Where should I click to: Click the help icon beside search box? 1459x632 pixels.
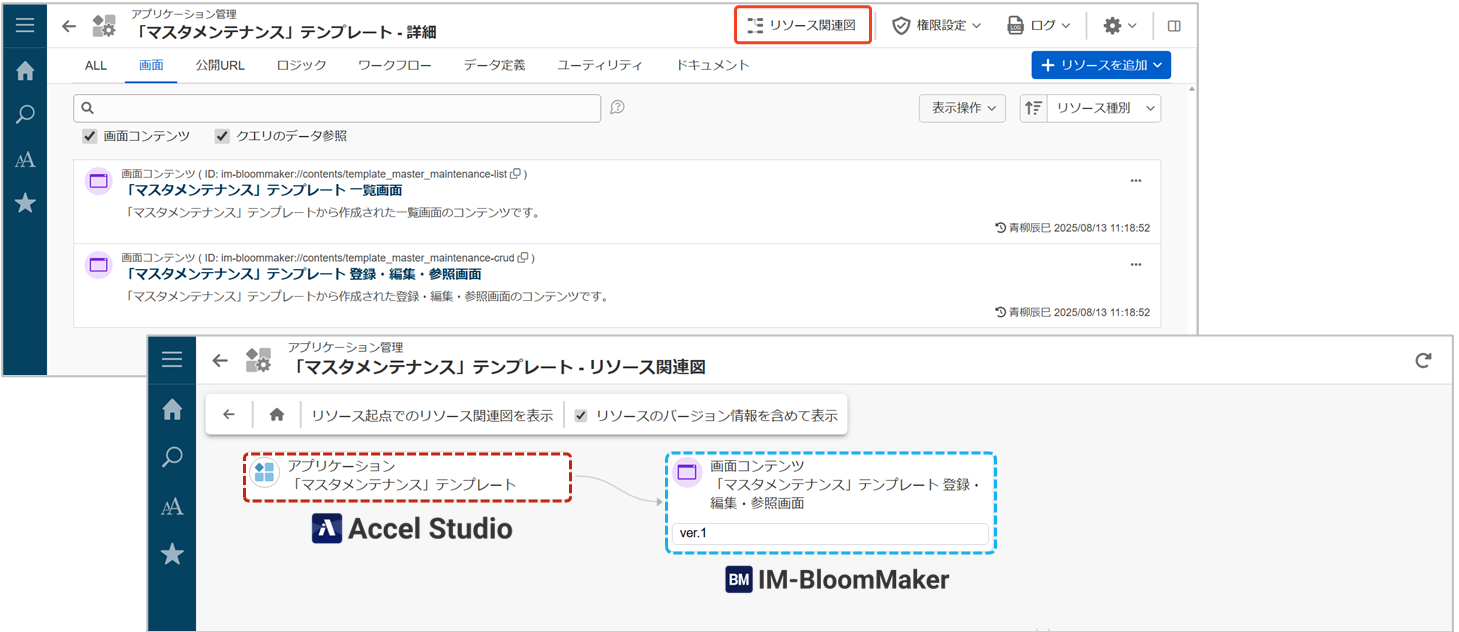coord(617,108)
